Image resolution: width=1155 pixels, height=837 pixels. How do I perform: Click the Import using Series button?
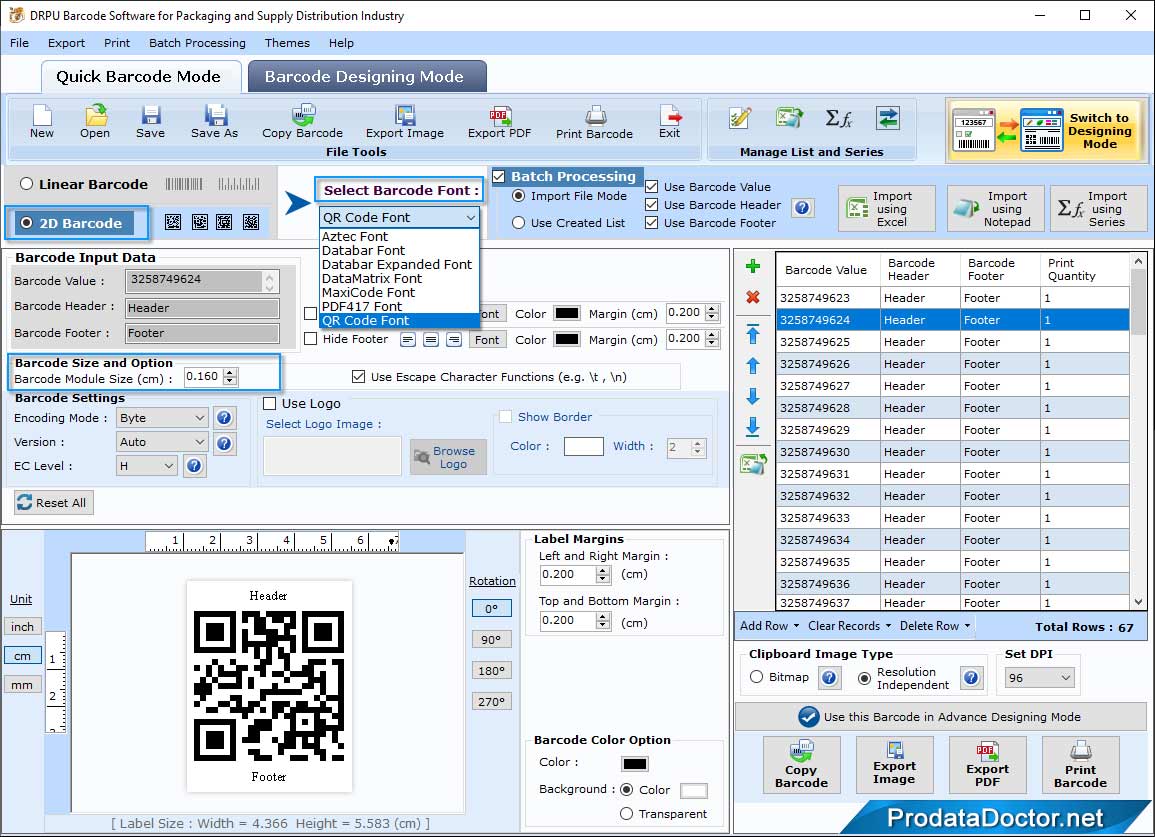pyautogui.click(x=1098, y=209)
